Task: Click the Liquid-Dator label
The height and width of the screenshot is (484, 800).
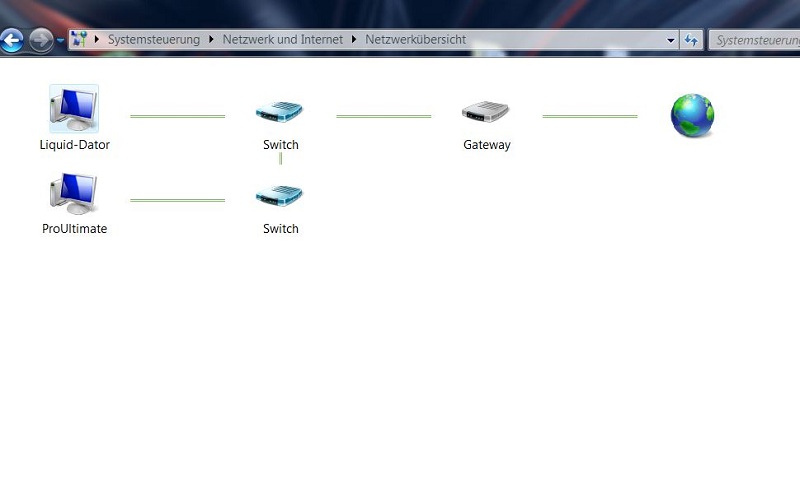Action: coord(74,145)
